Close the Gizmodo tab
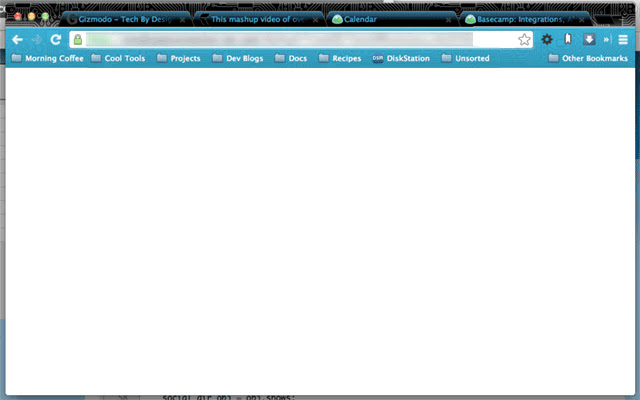 point(182,20)
